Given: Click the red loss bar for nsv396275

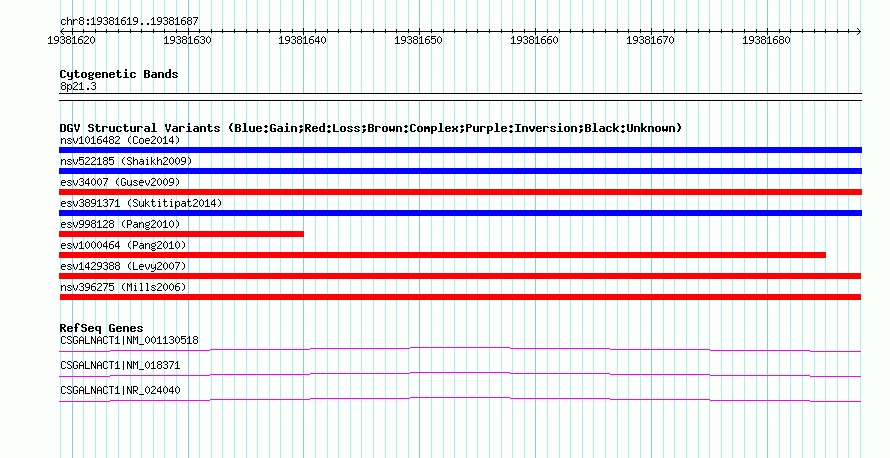Looking at the screenshot, I should click(460, 297).
